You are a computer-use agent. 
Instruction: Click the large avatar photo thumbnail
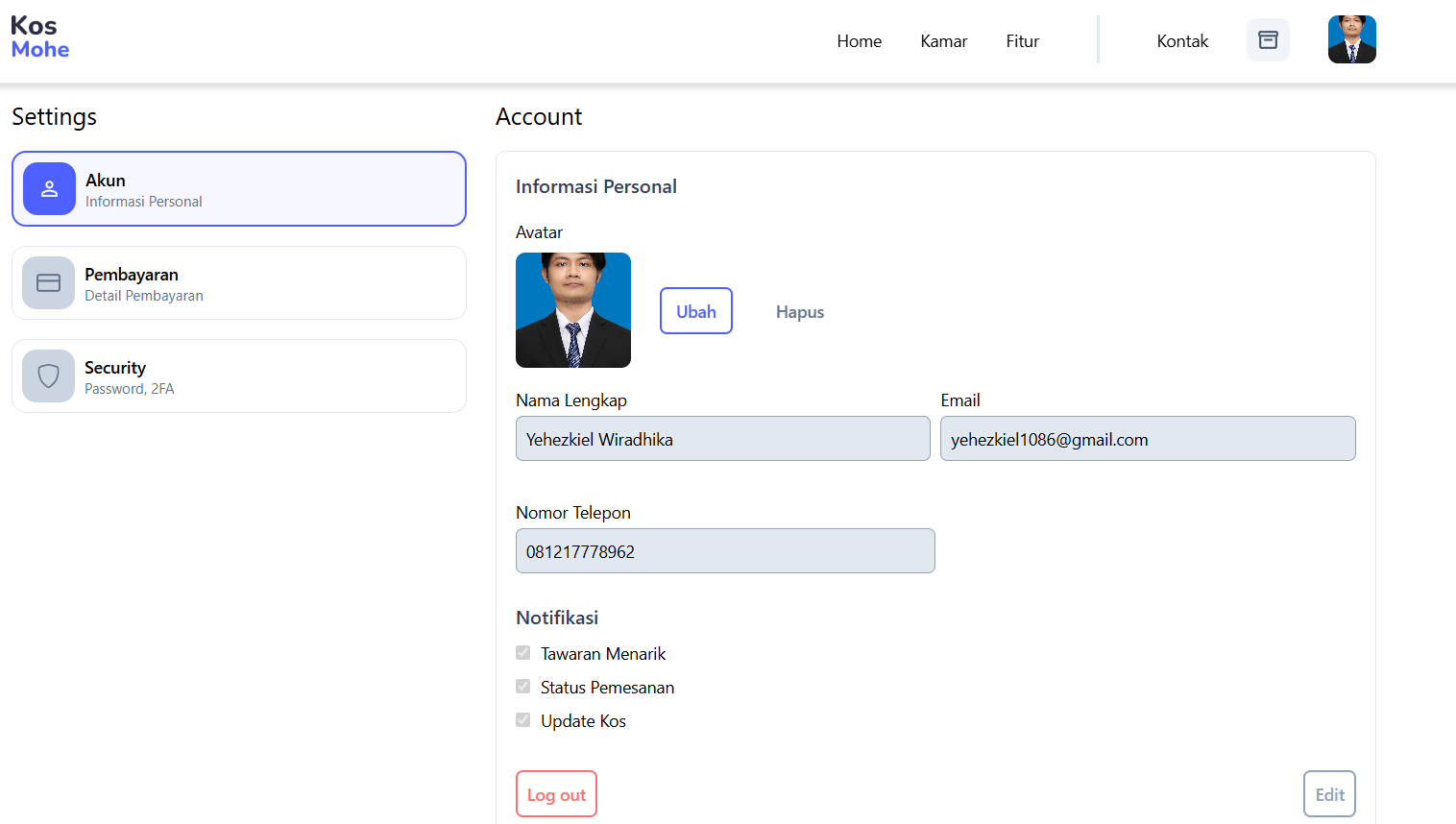[573, 310]
